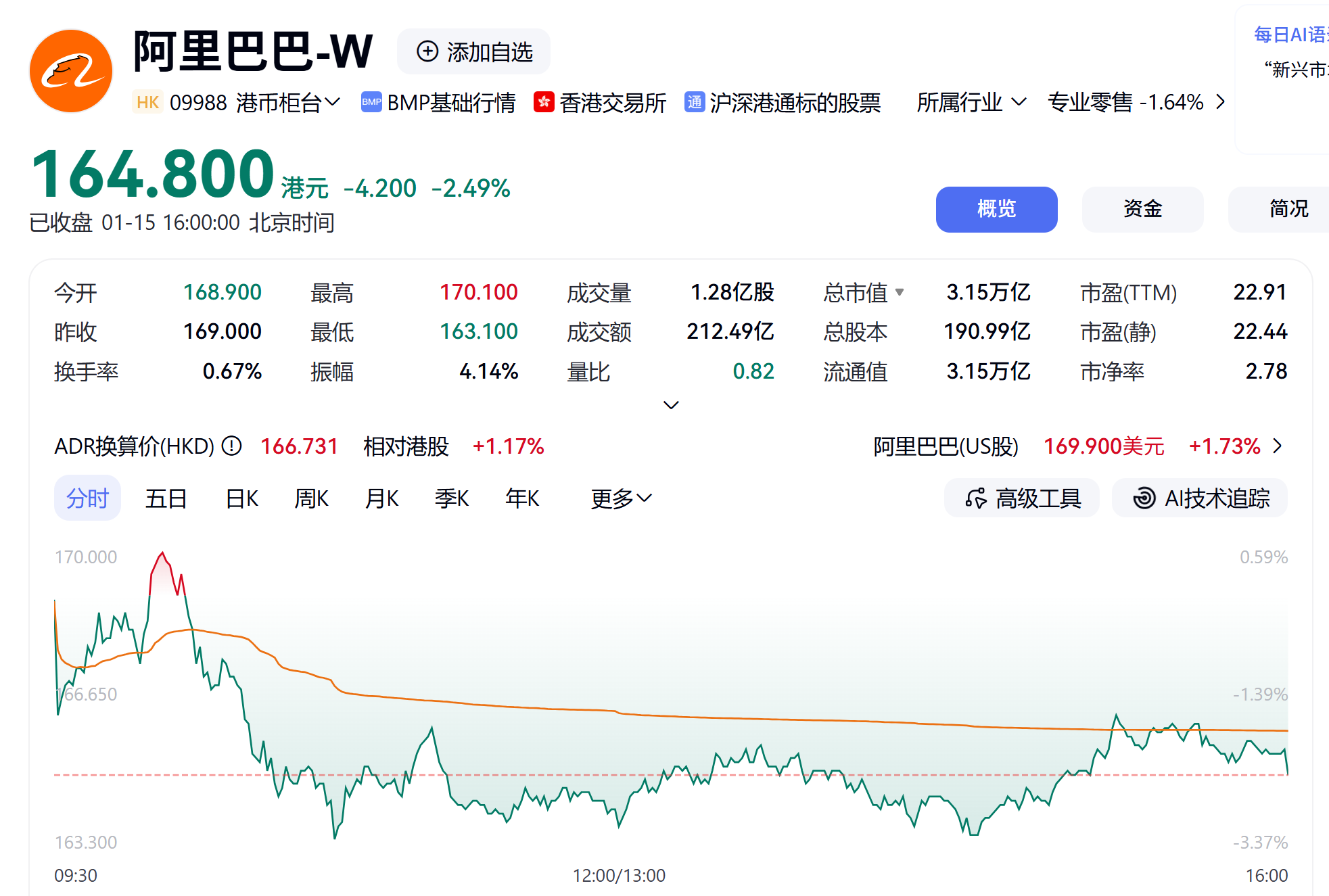Expand more quote details with the chevron

point(670,405)
